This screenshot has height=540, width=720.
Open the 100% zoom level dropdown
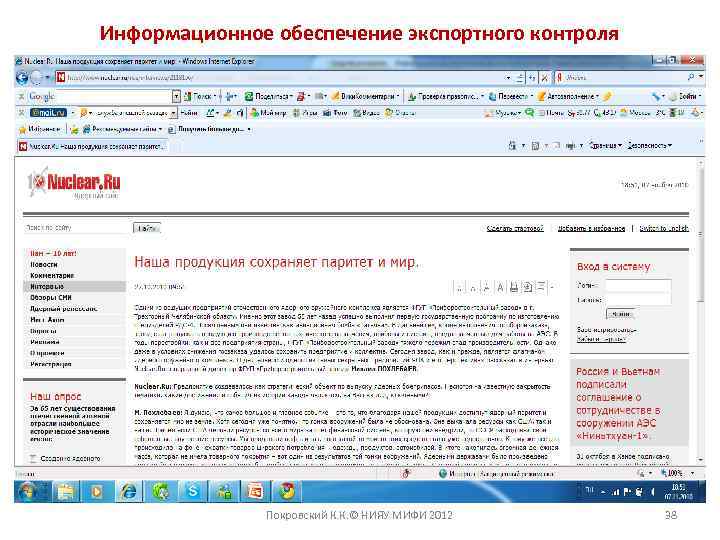point(692,473)
